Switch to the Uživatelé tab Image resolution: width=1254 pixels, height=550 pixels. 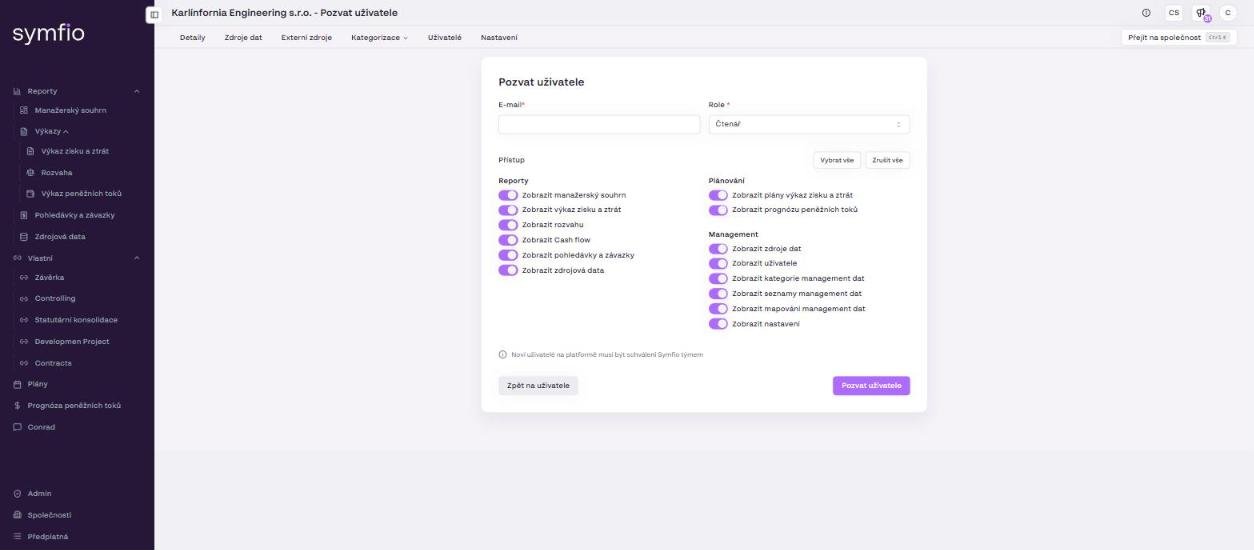coord(444,38)
